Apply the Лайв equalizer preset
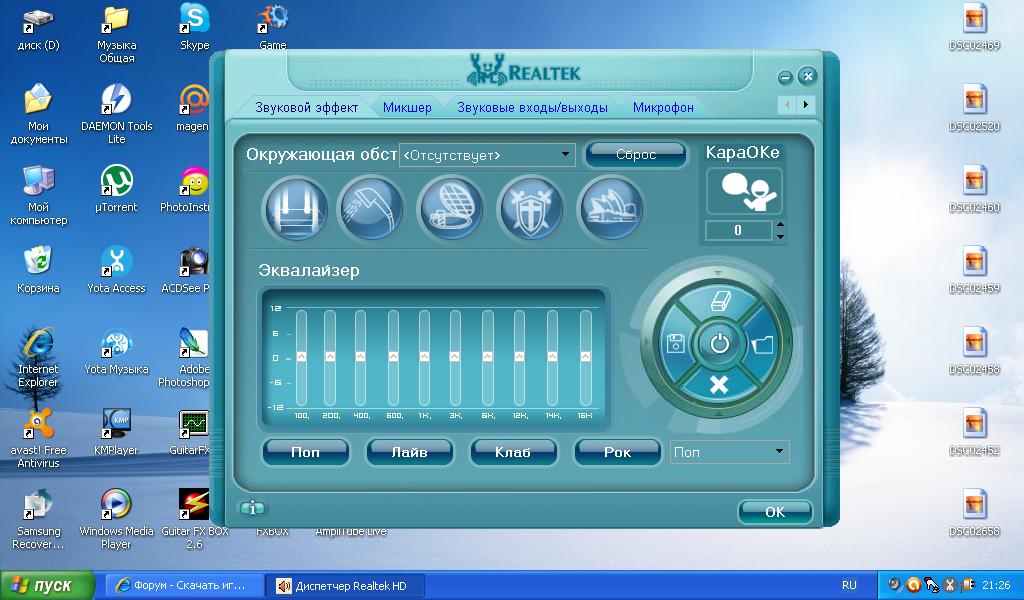The height and width of the screenshot is (600, 1024). point(409,452)
